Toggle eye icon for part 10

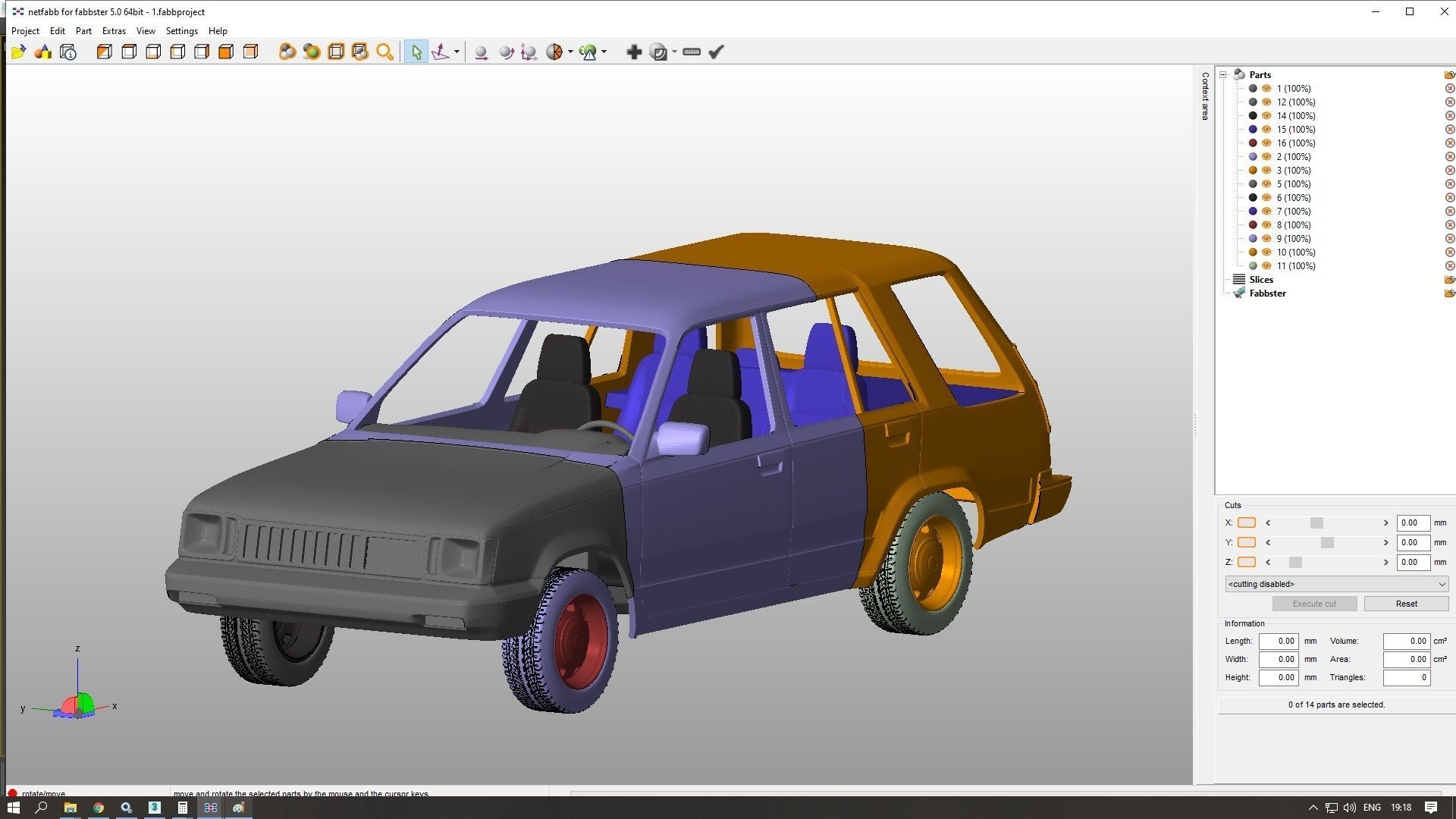(x=1266, y=253)
